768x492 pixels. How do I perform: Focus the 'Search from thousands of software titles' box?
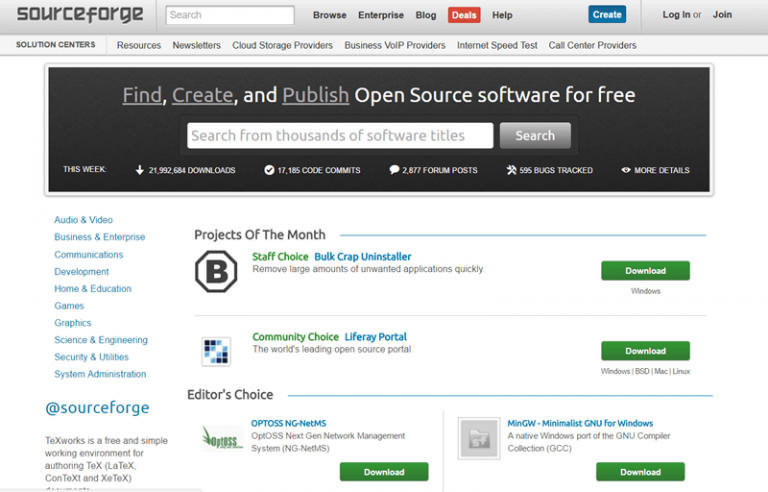coord(340,135)
